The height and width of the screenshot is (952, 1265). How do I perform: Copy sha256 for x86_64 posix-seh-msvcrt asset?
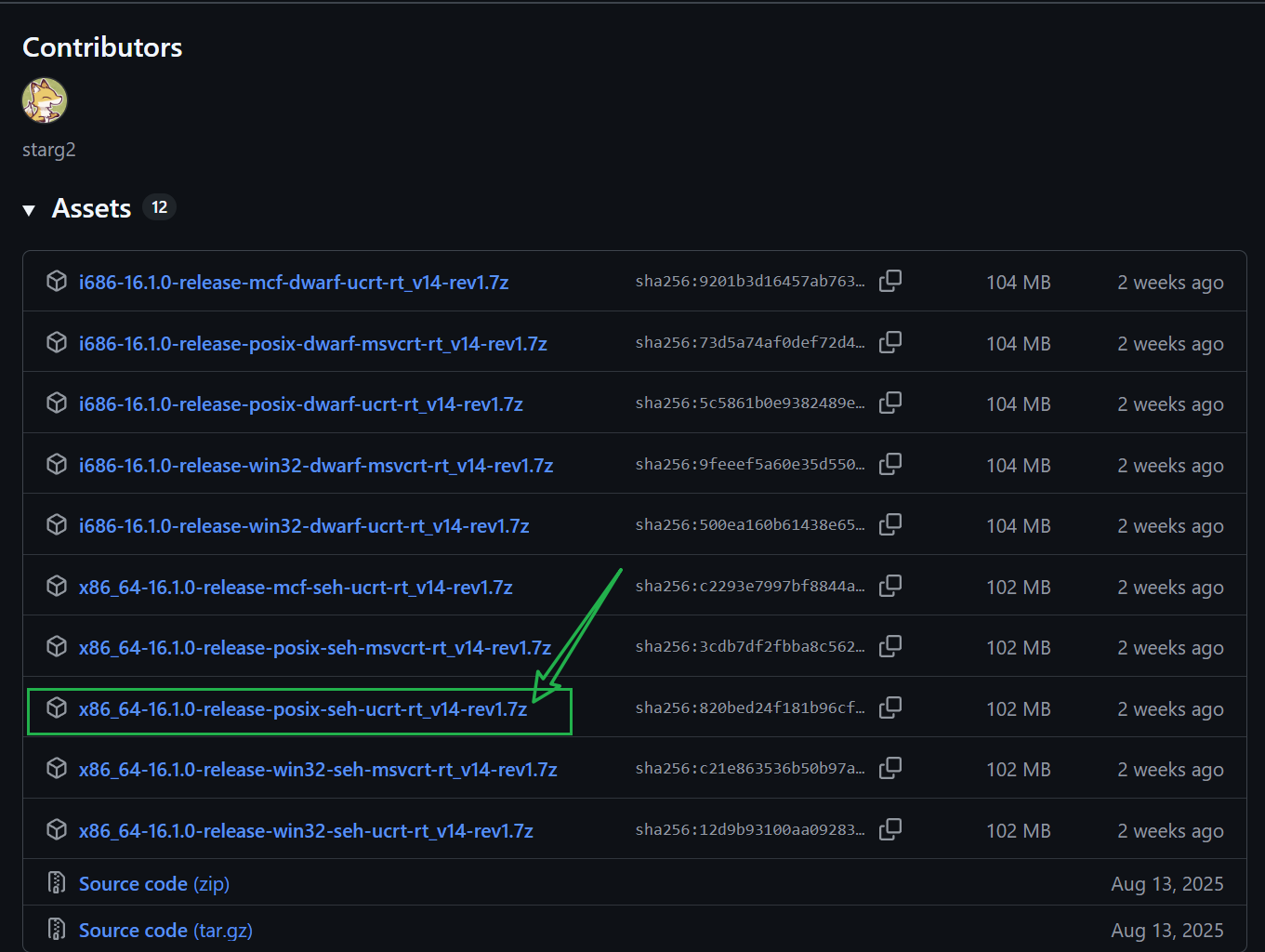click(x=890, y=646)
